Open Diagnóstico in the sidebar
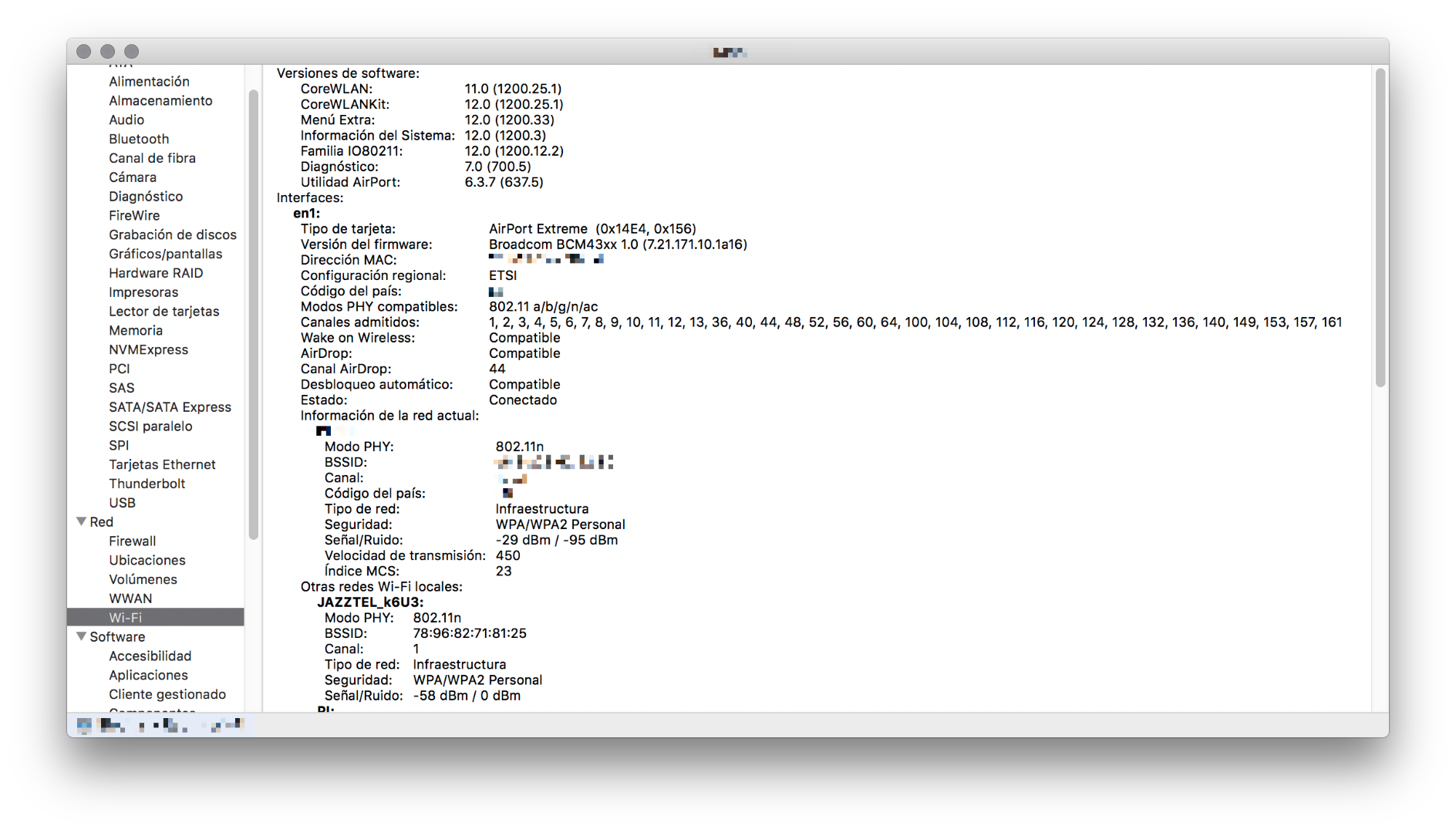Viewport: 1456px width, 833px height. 146,197
